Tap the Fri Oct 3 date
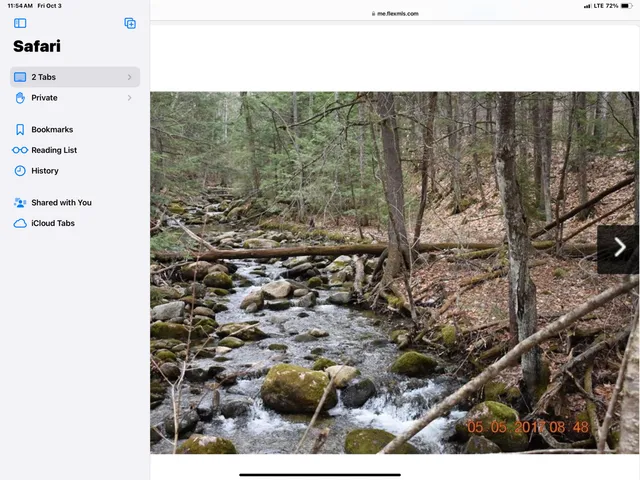The height and width of the screenshot is (480, 640). pyautogui.click(x=49, y=6)
